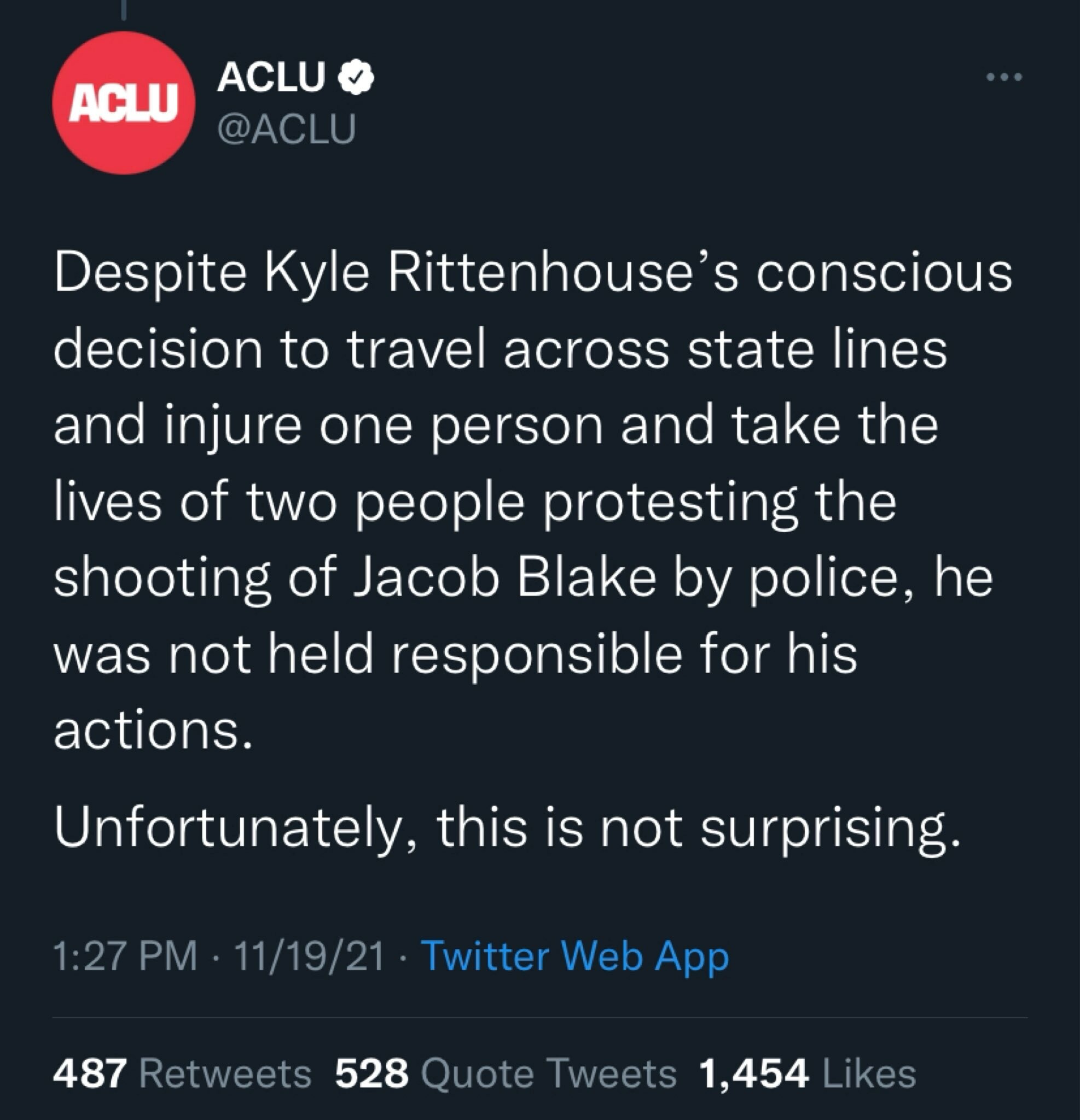The width and height of the screenshot is (1080, 1120).
Task: Open the @ACLU handle link
Action: click(x=287, y=129)
